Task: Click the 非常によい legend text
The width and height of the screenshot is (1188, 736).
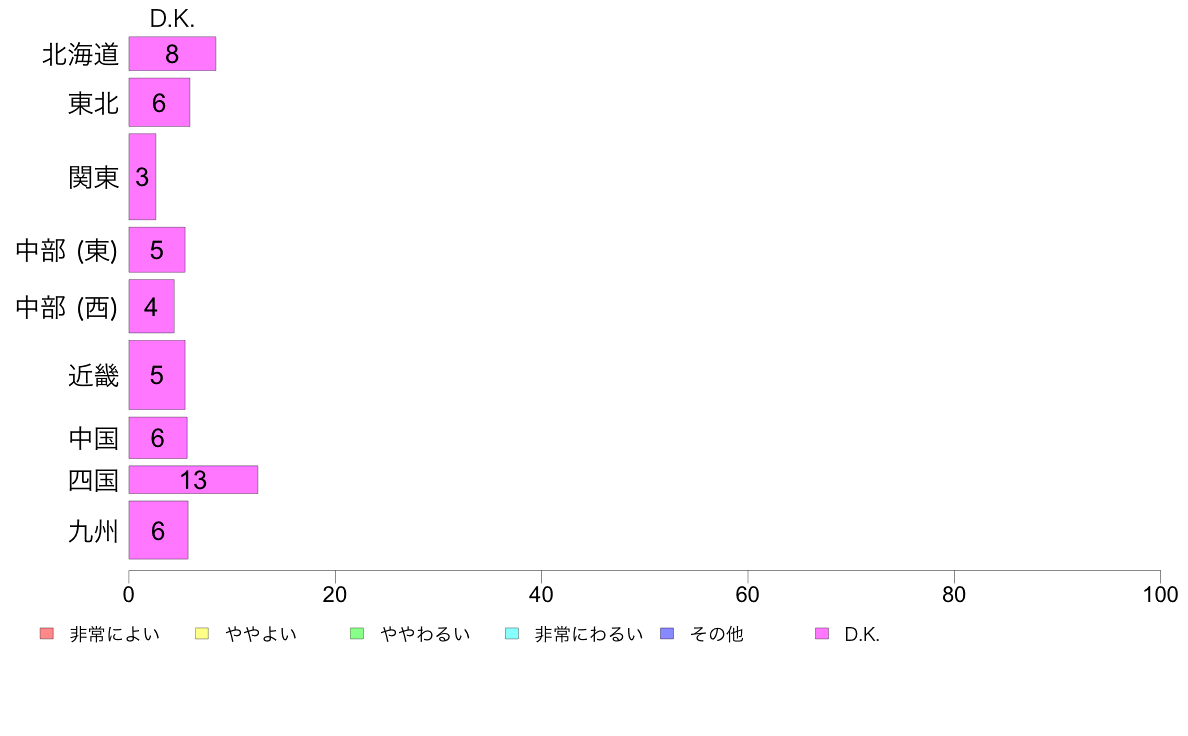Action: click(x=114, y=634)
